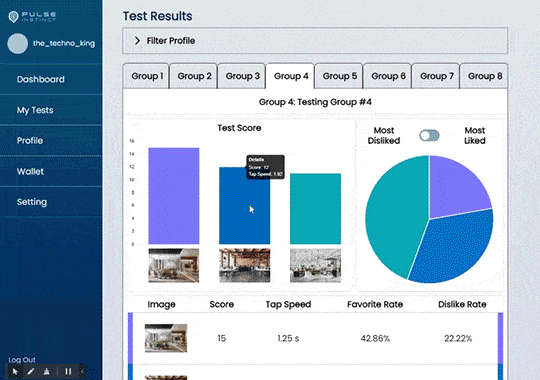Click the Log Out link
540x380 pixels.
coord(22,360)
